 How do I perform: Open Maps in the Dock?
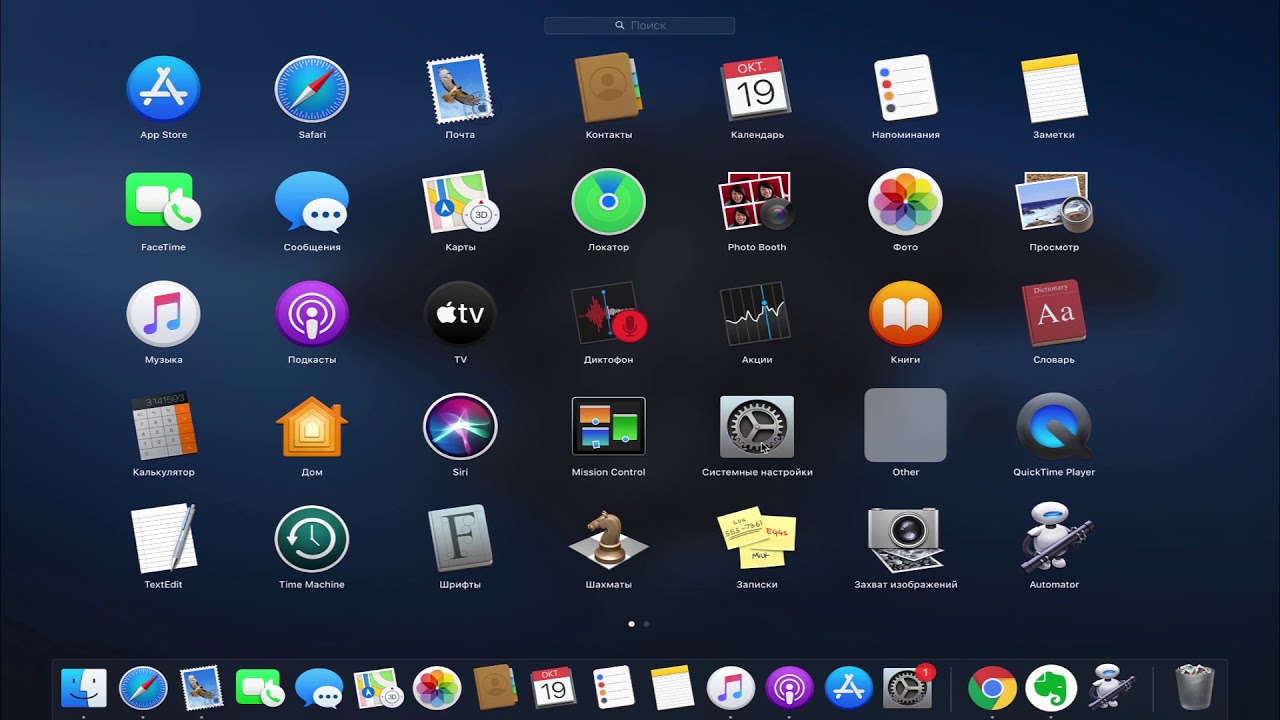(378, 688)
